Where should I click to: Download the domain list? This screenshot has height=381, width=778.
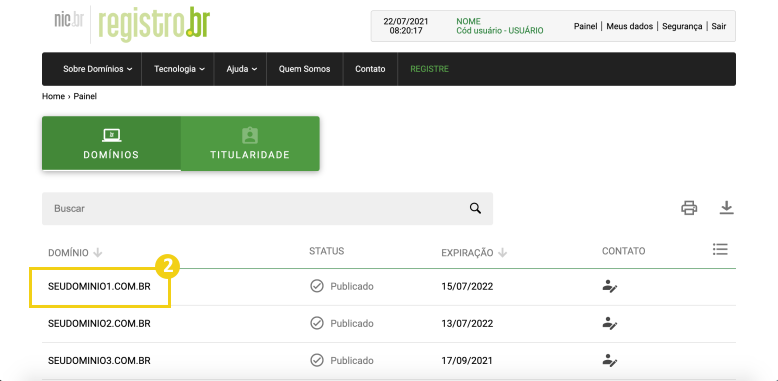pos(726,208)
